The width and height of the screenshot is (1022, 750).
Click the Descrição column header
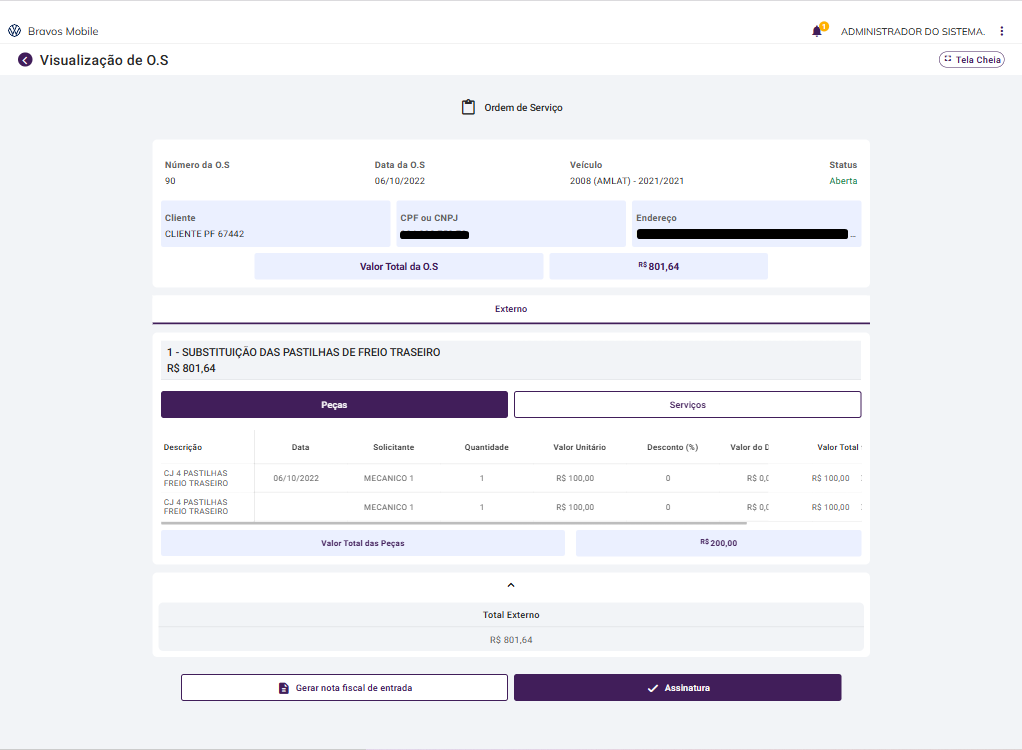[x=183, y=447]
